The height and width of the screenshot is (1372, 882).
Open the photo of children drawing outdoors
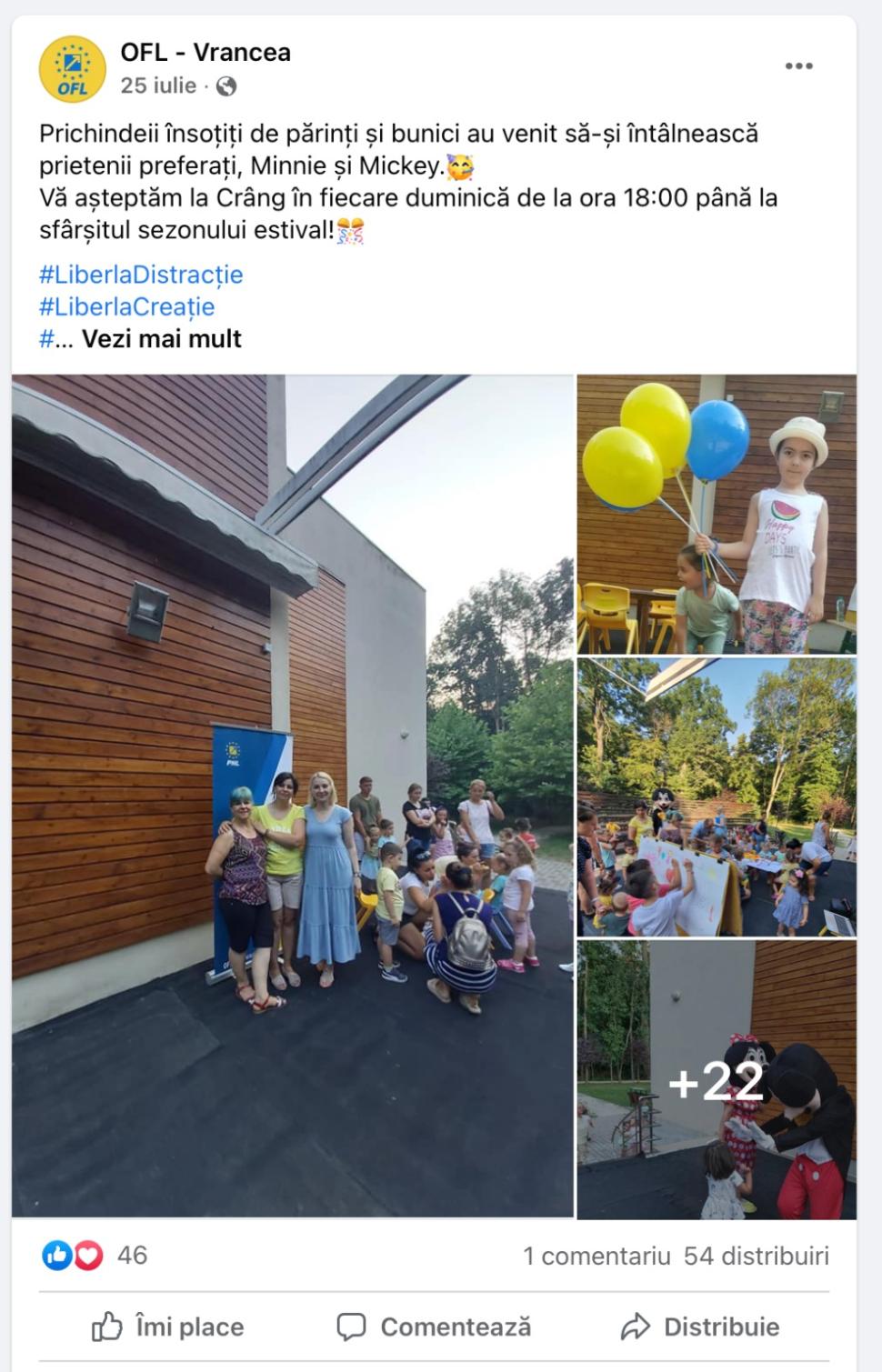pyautogui.click(x=717, y=797)
